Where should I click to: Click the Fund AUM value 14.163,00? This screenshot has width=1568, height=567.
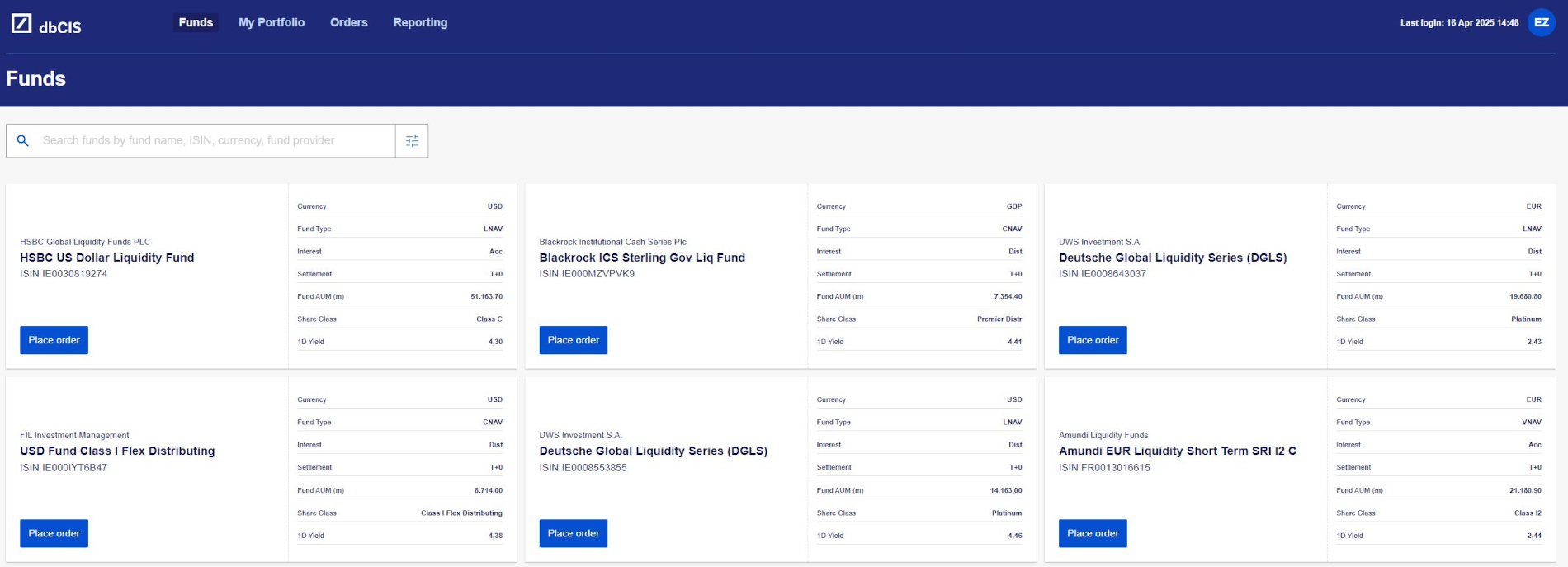pyautogui.click(x=1006, y=490)
